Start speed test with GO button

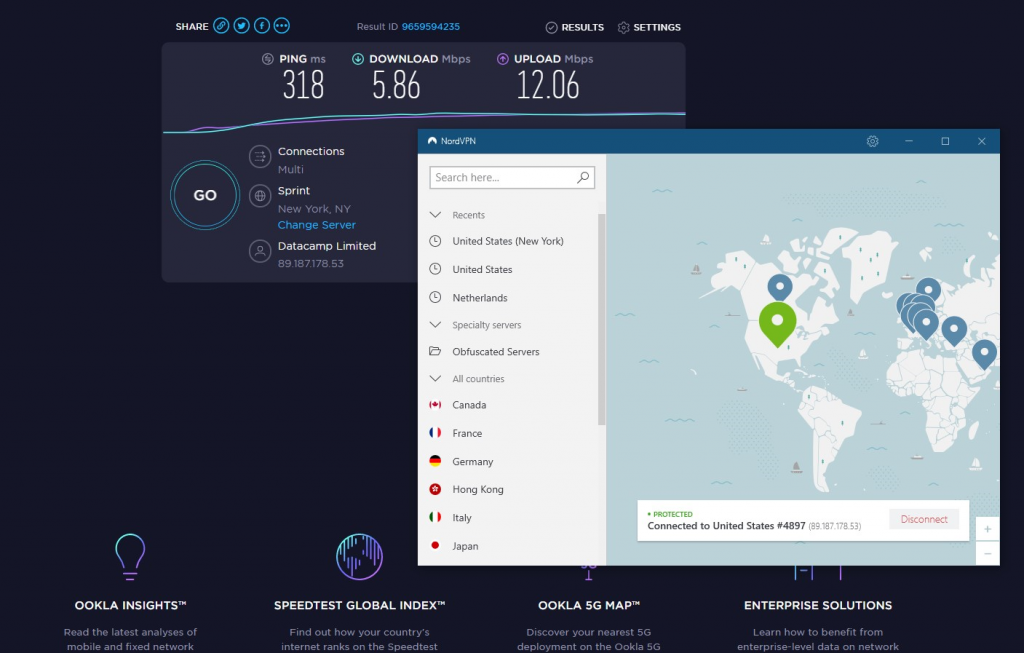205,195
